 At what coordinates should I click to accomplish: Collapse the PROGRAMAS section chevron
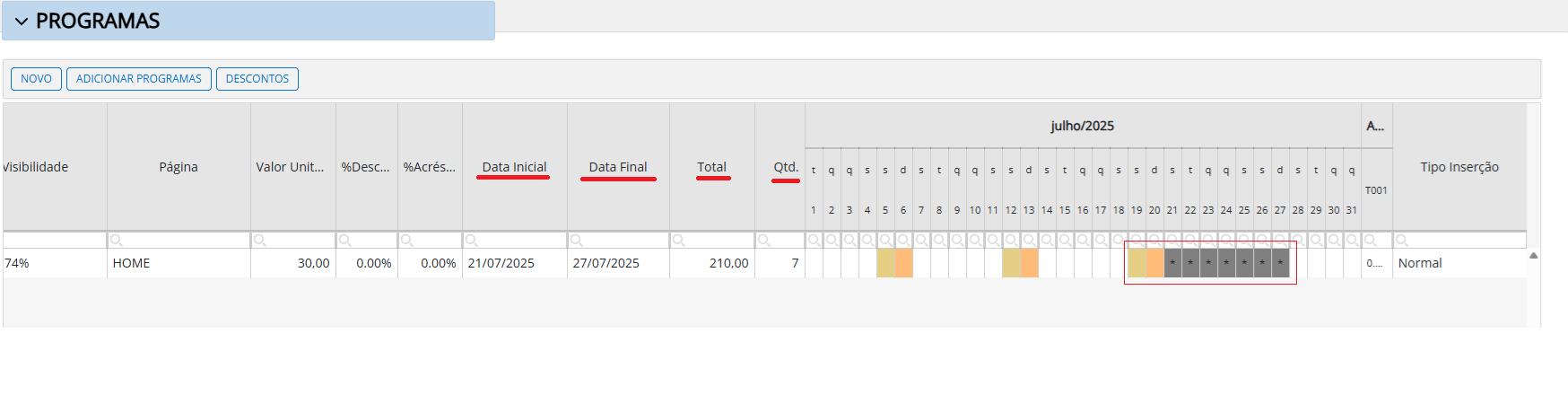[22, 22]
